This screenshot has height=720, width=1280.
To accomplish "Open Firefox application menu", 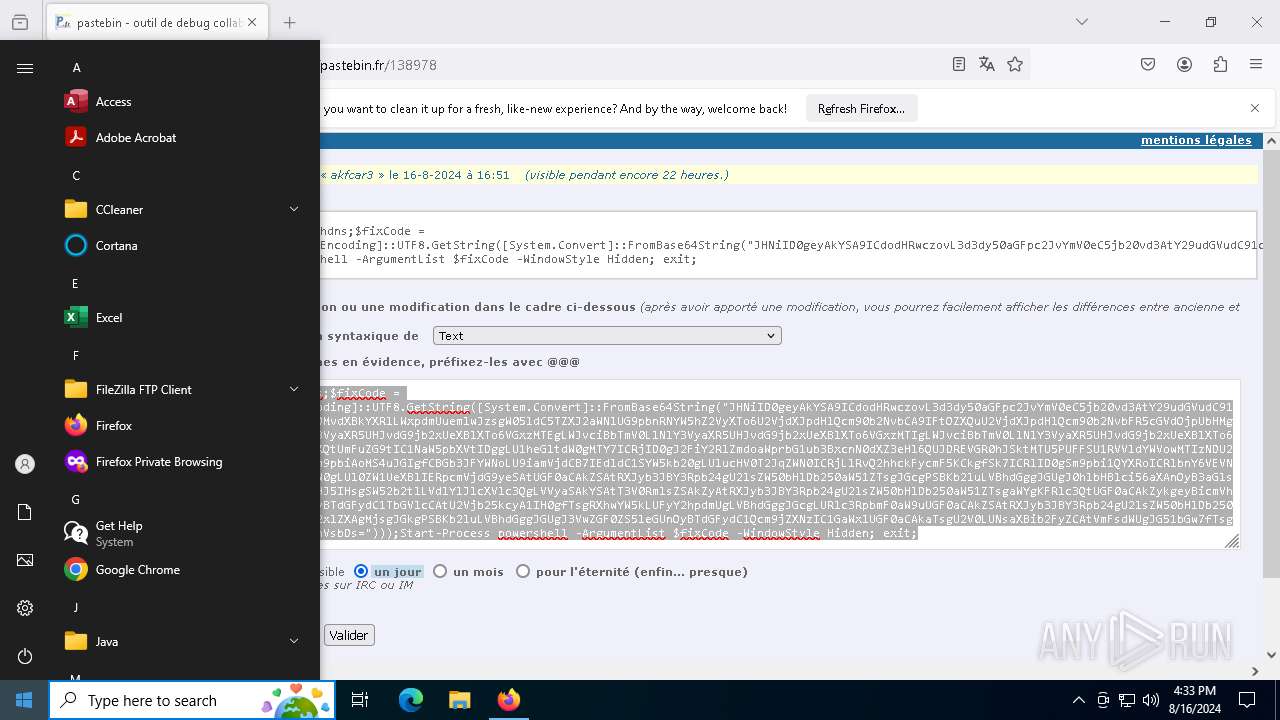I will [1256, 65].
